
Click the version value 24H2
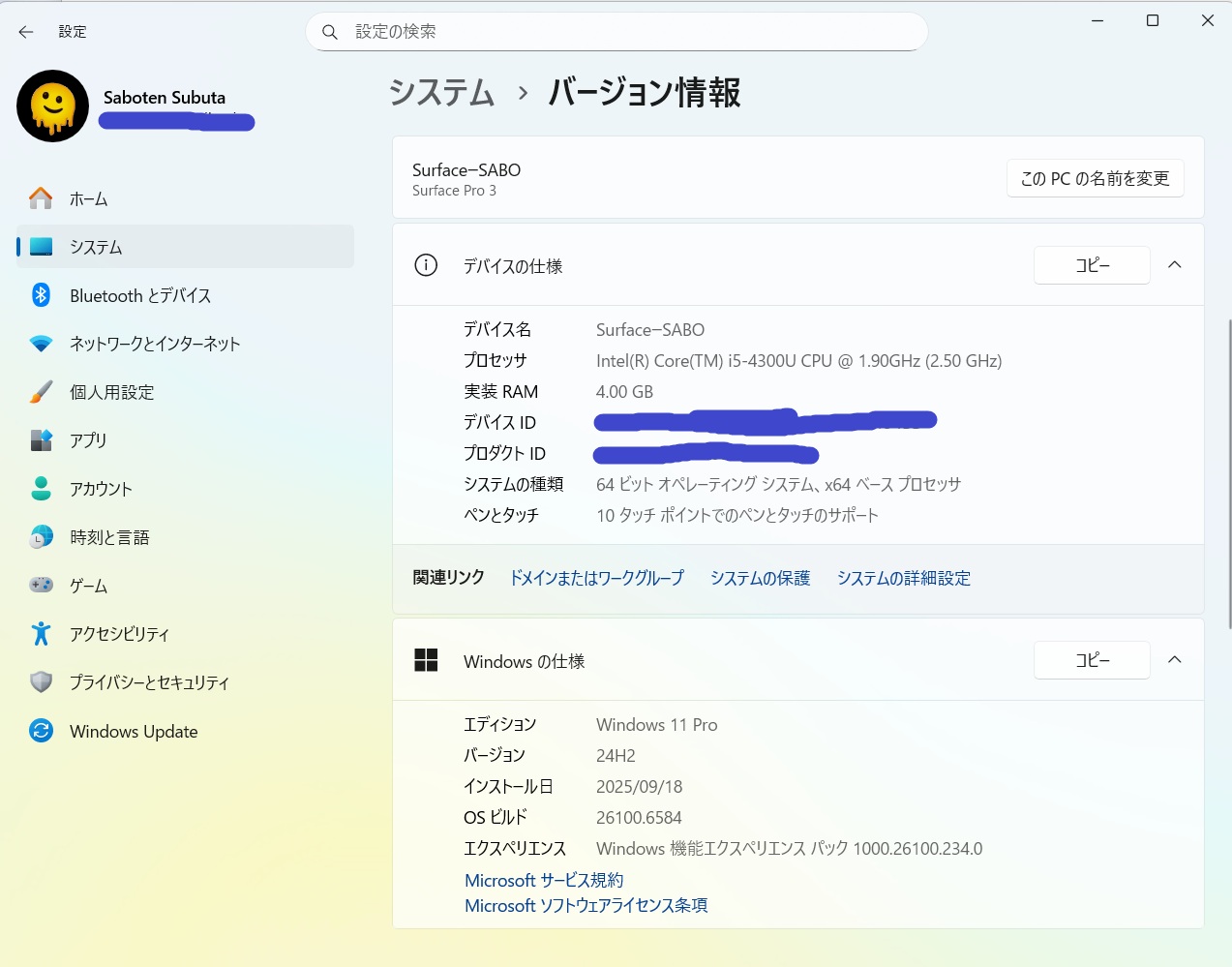pos(616,756)
